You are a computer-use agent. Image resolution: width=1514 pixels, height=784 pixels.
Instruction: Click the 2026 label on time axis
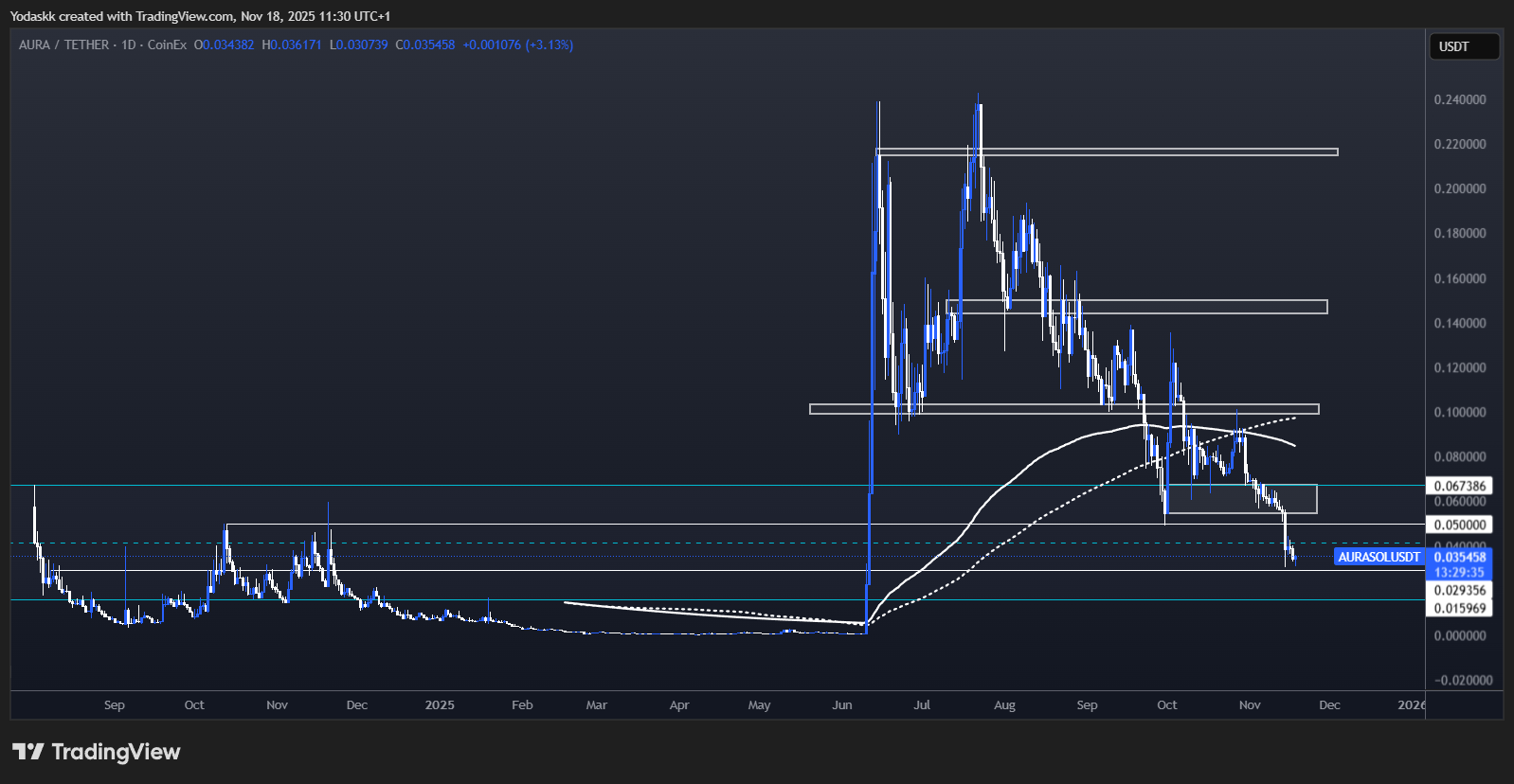1411,705
